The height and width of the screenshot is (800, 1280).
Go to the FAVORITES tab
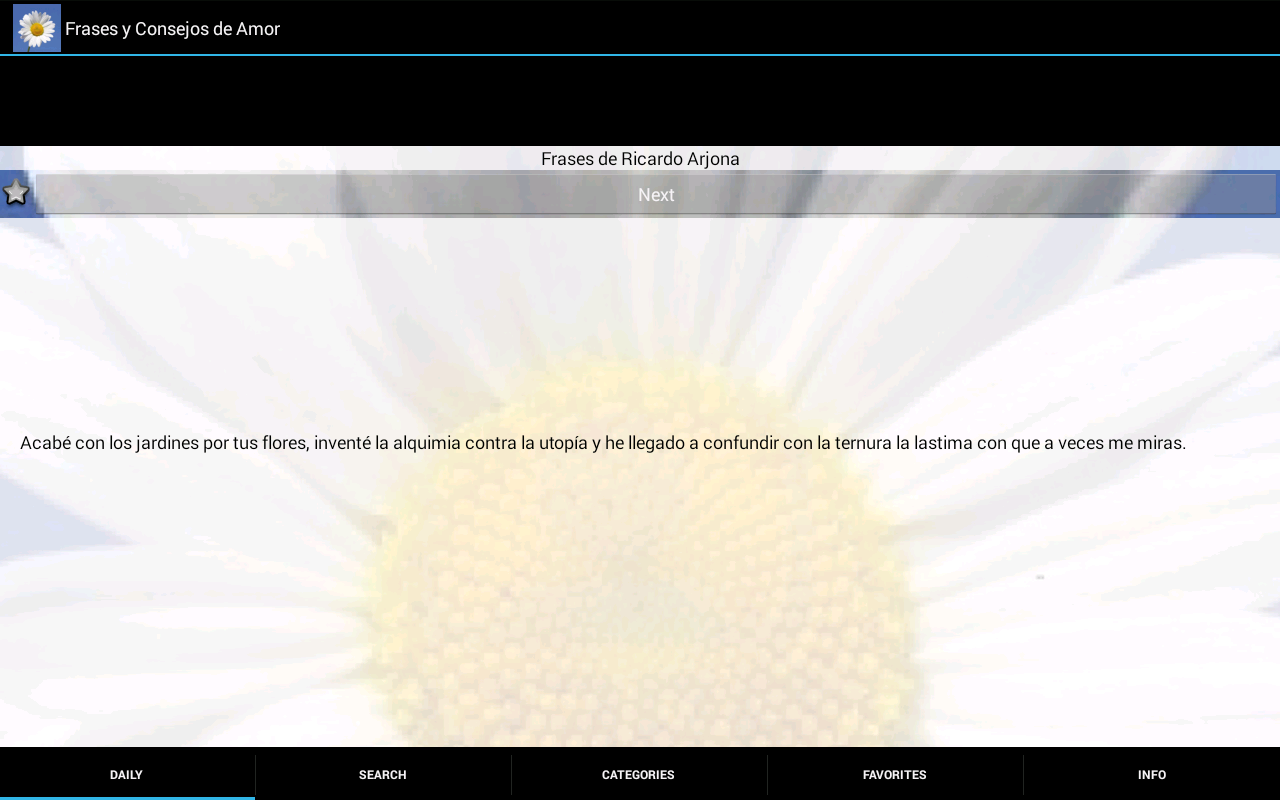[895, 774]
